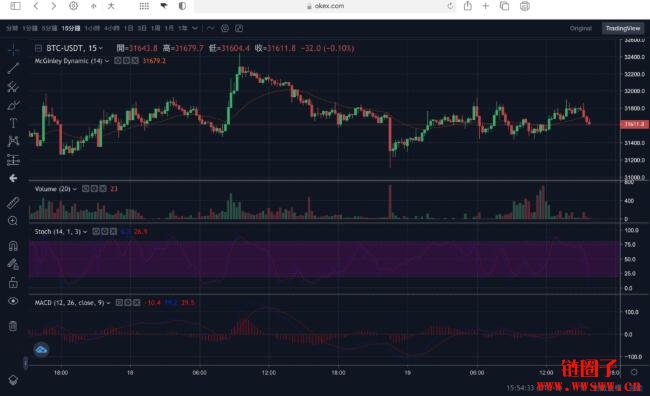The height and width of the screenshot is (396, 650).
Task: Expand McGinley Dynamic (14) dropdown arrow
Action: coord(107,61)
